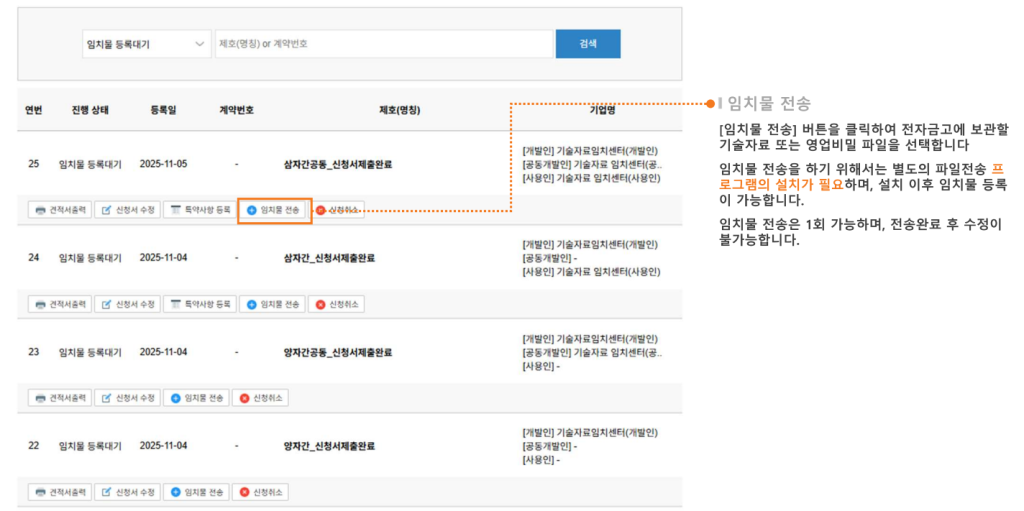Open title 삼자간_신청서제출완료
The image size is (1024, 511).
click(x=329, y=259)
